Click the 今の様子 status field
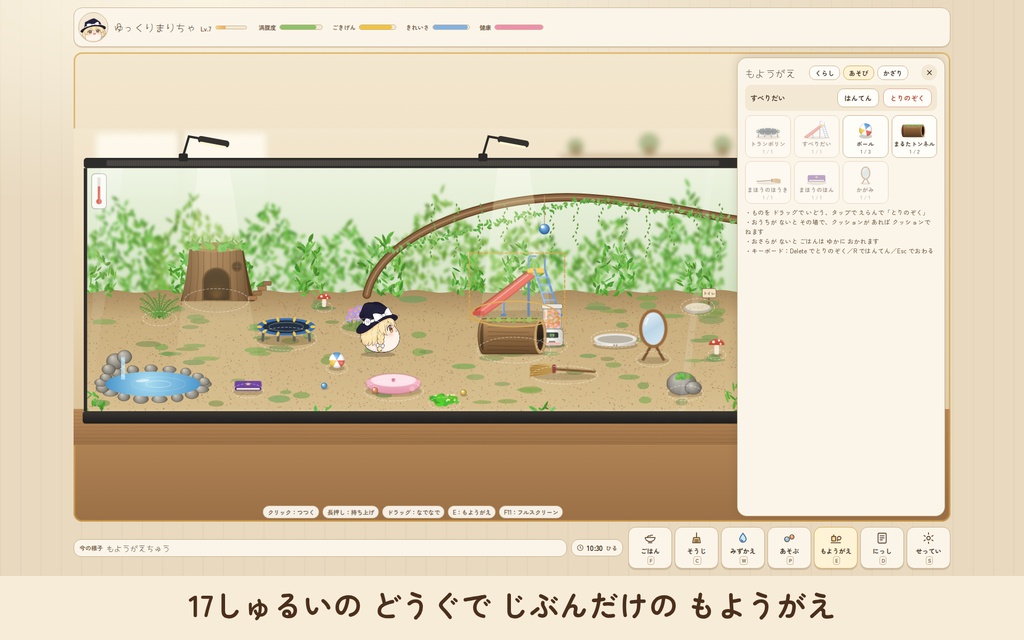This screenshot has height=640, width=1024. point(320,548)
